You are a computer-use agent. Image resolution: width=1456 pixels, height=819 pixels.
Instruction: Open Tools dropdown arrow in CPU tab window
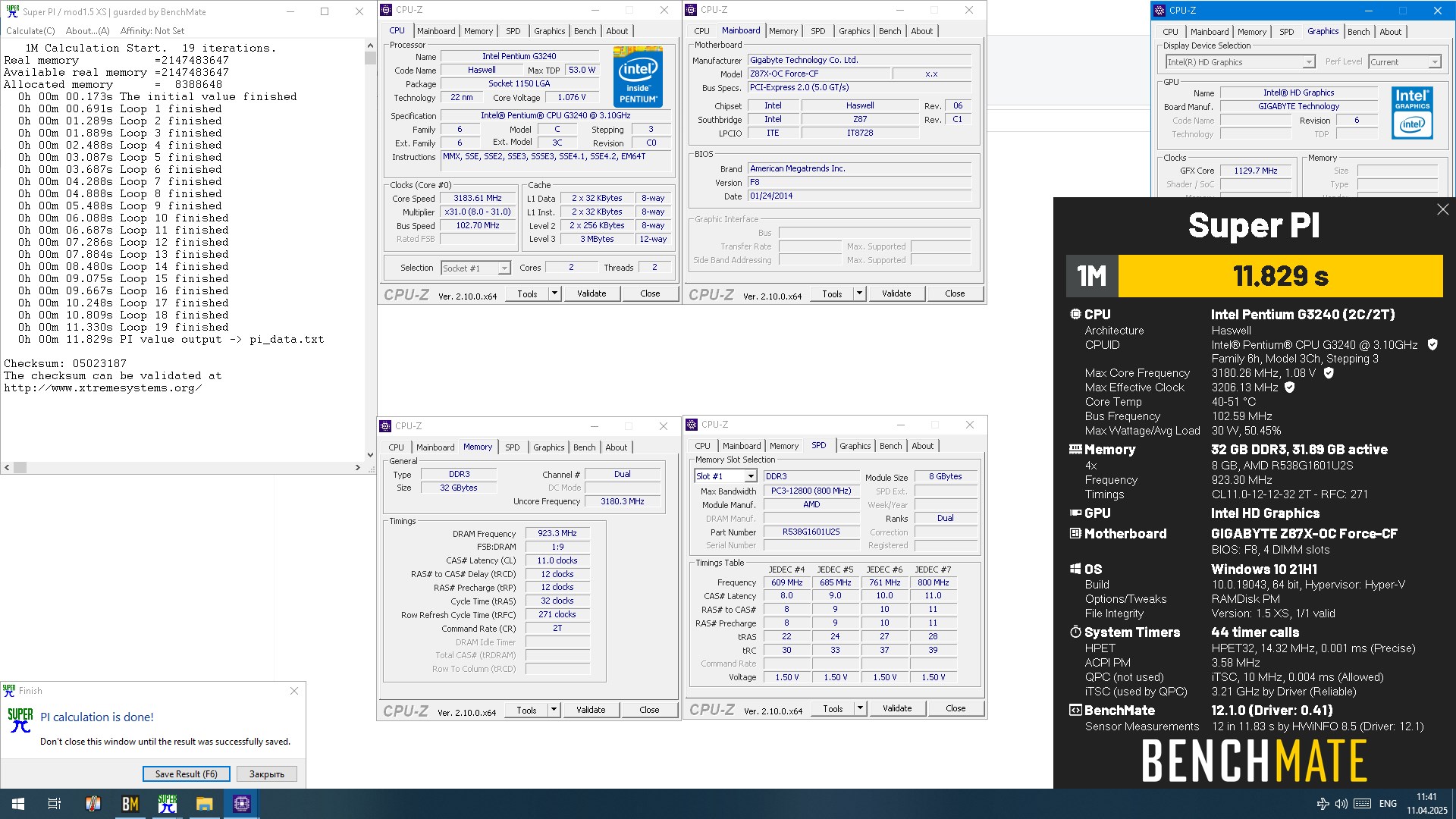pos(554,293)
